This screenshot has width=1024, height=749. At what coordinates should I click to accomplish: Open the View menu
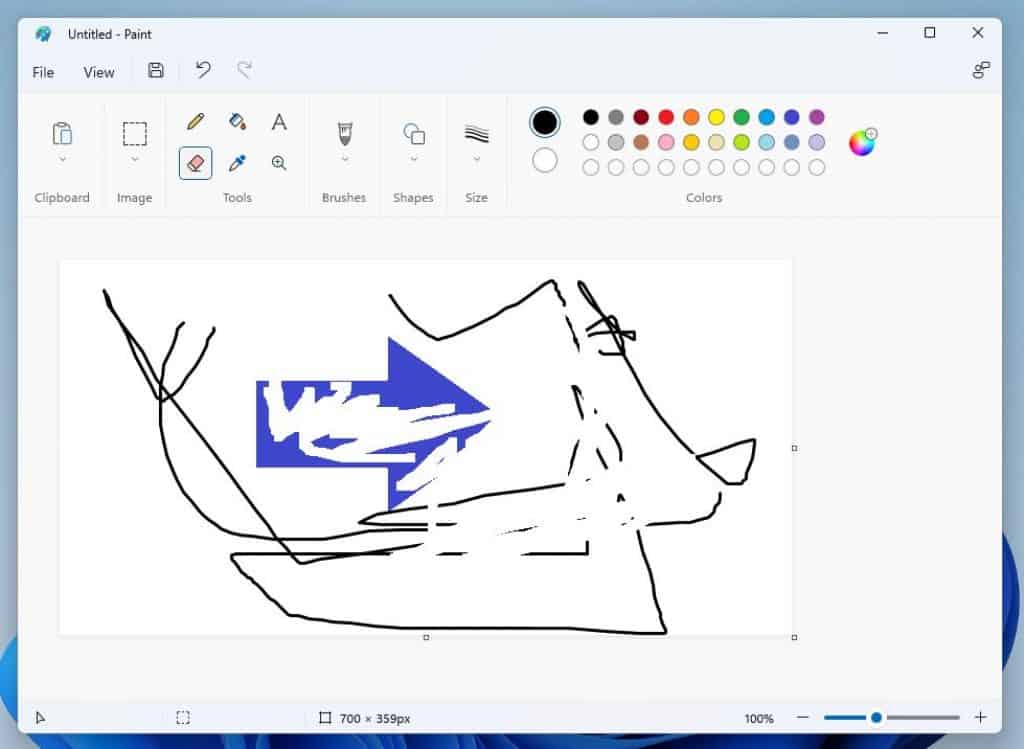point(99,72)
